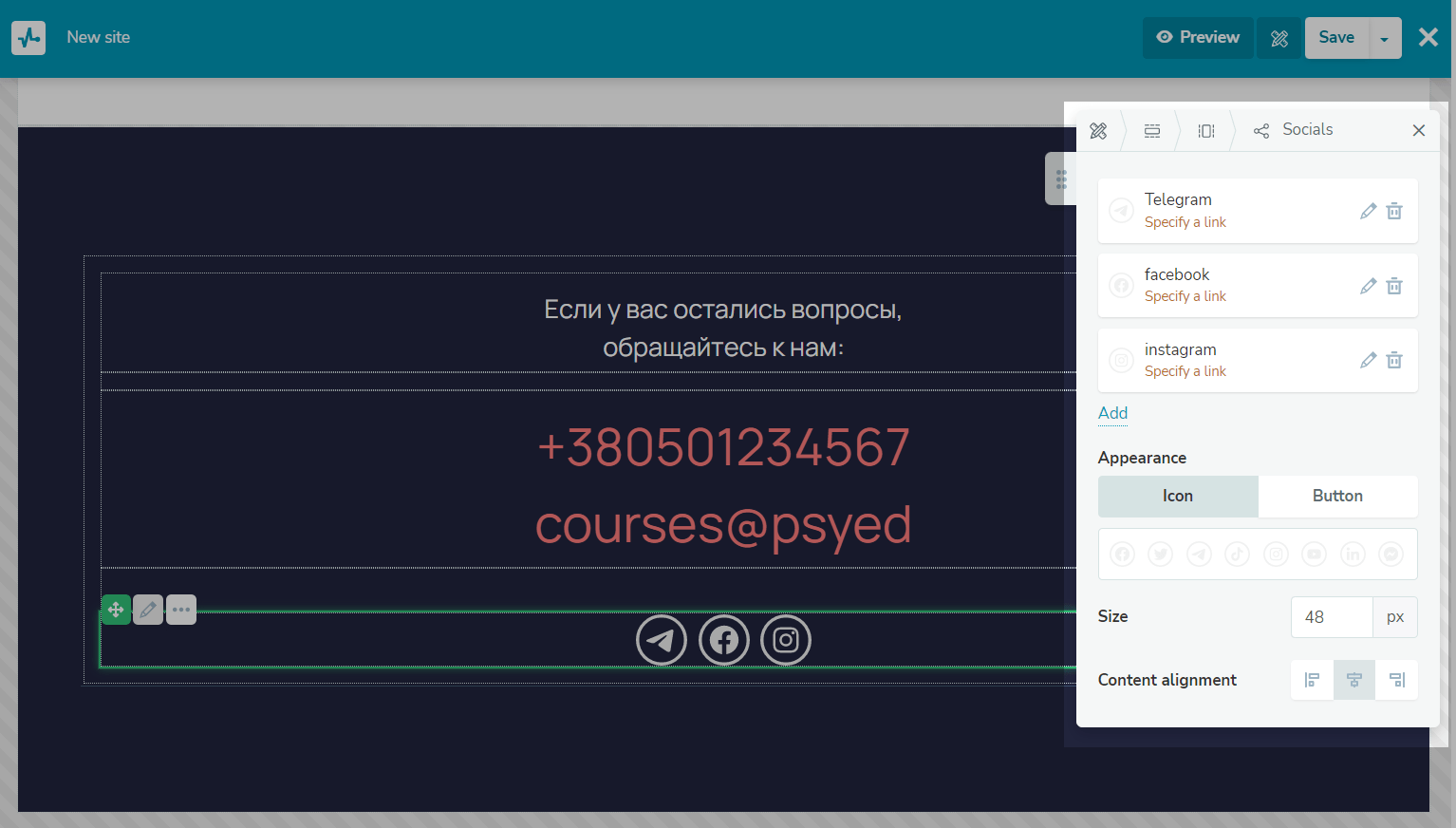
Task: Click the pencil edit icon on block toolbar
Action: [148, 610]
